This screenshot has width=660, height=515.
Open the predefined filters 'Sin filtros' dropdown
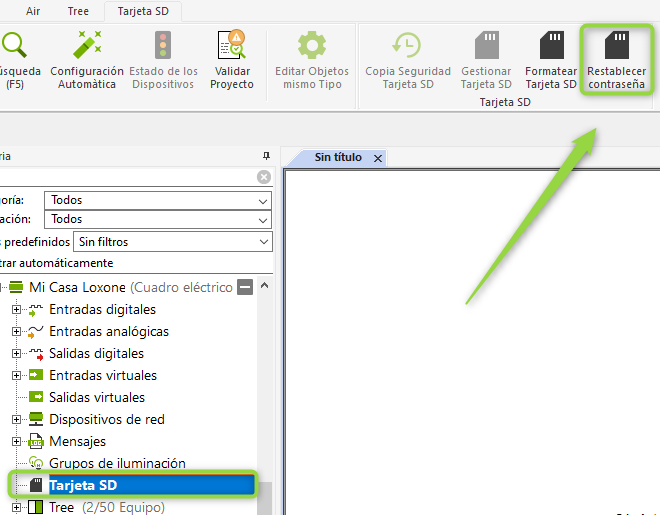coord(263,241)
